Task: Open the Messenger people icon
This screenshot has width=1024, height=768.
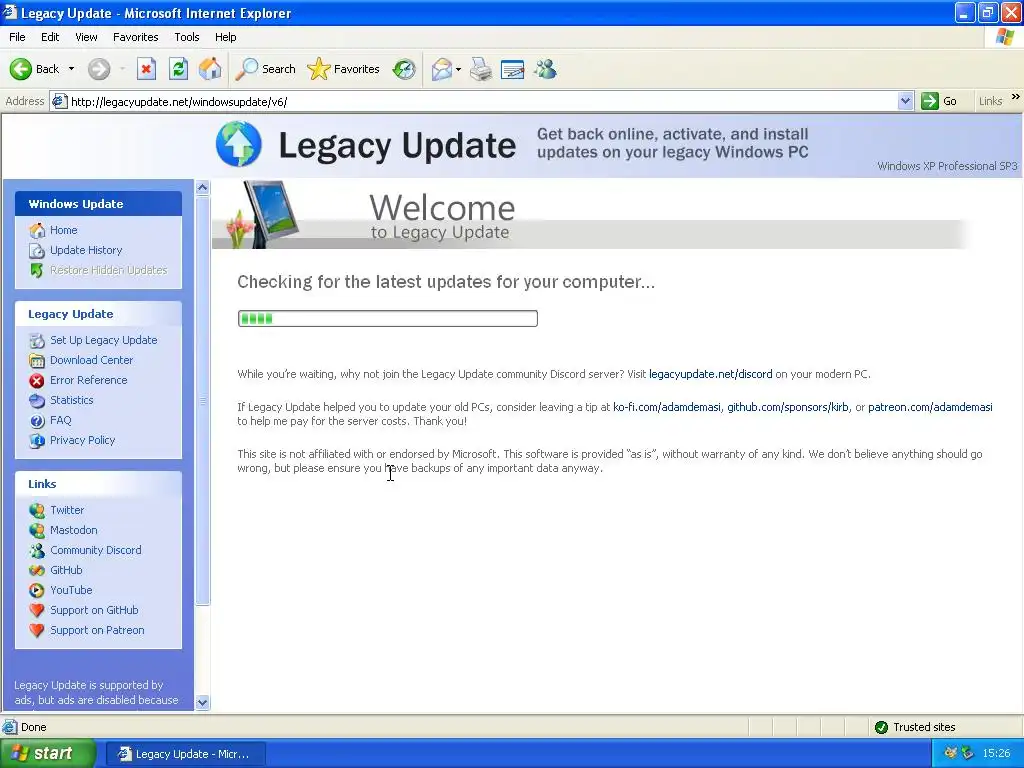Action: (545, 69)
